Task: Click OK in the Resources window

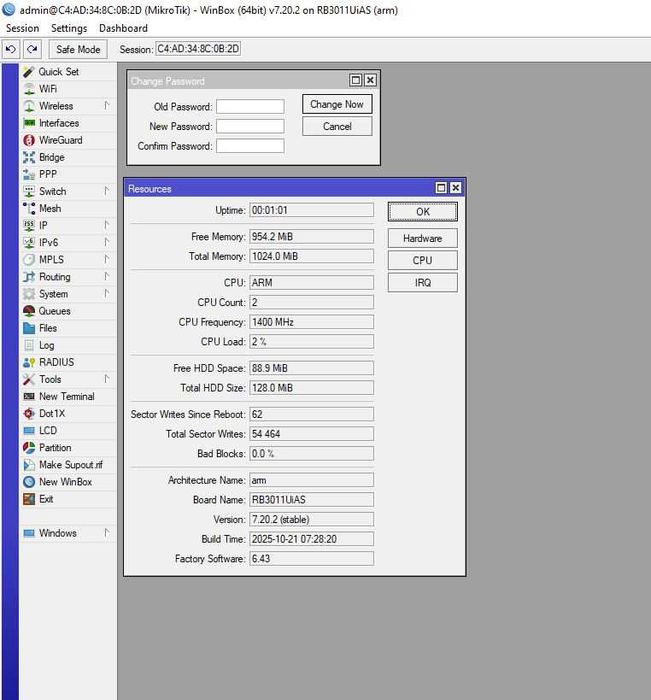Action: [423, 212]
